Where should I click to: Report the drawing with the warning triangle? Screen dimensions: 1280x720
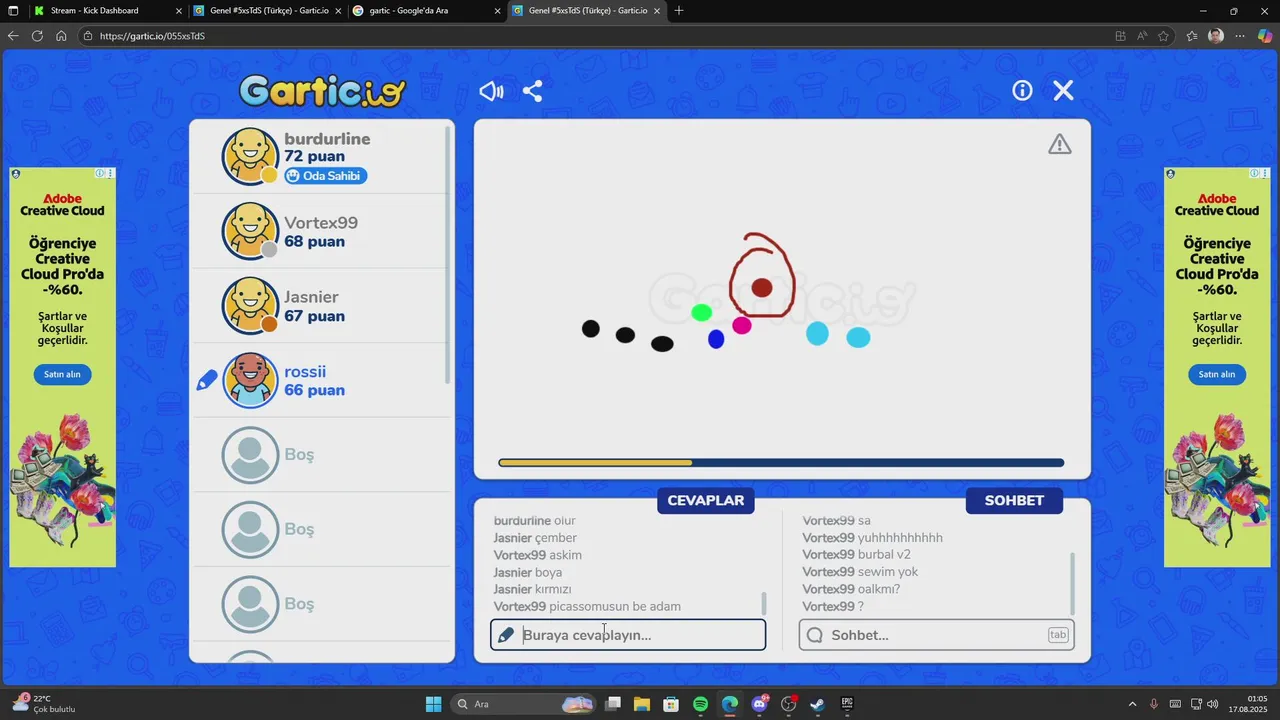tap(1060, 145)
